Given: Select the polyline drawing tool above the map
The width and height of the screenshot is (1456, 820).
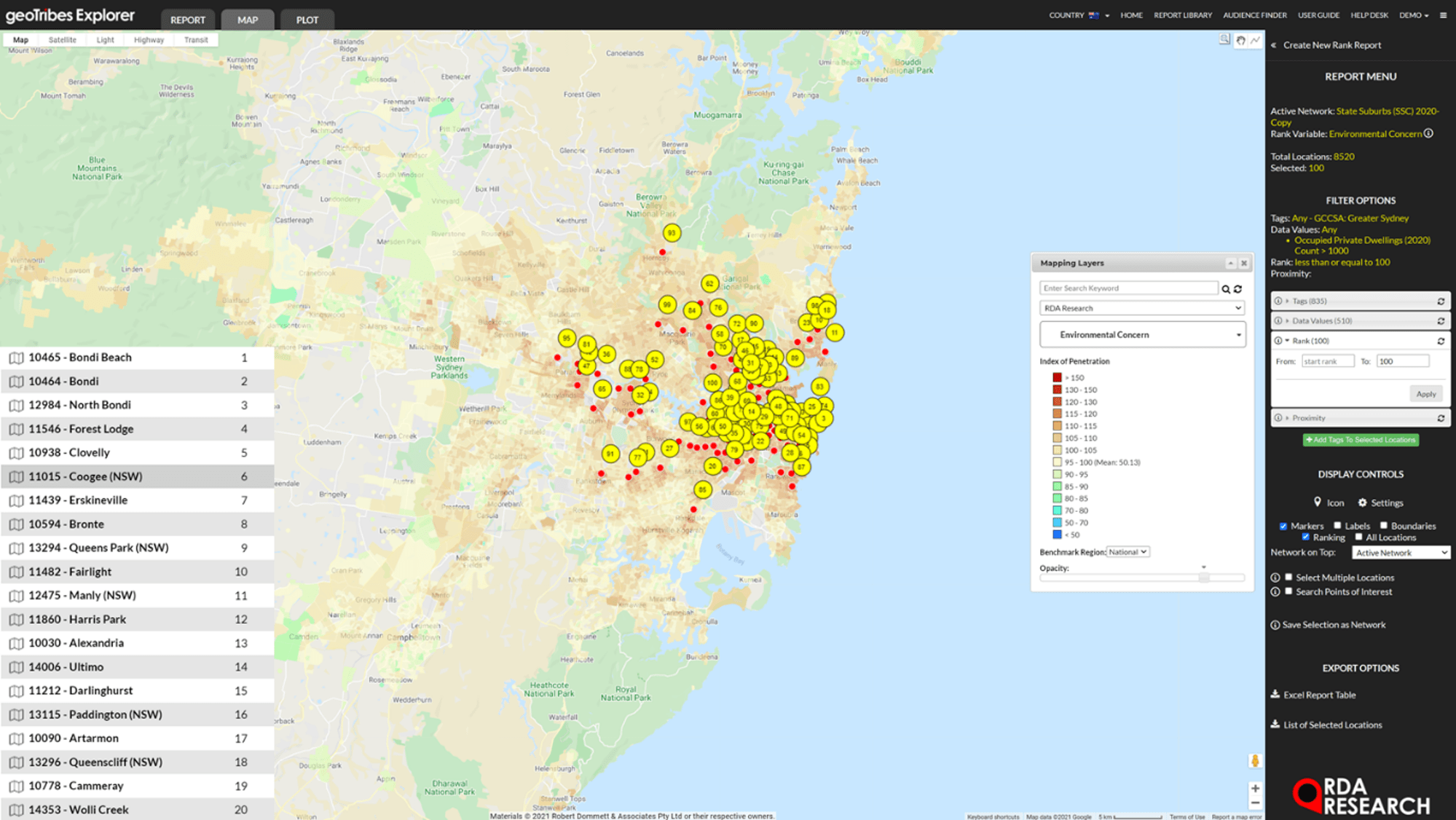Looking at the screenshot, I should pyautogui.click(x=1254, y=41).
